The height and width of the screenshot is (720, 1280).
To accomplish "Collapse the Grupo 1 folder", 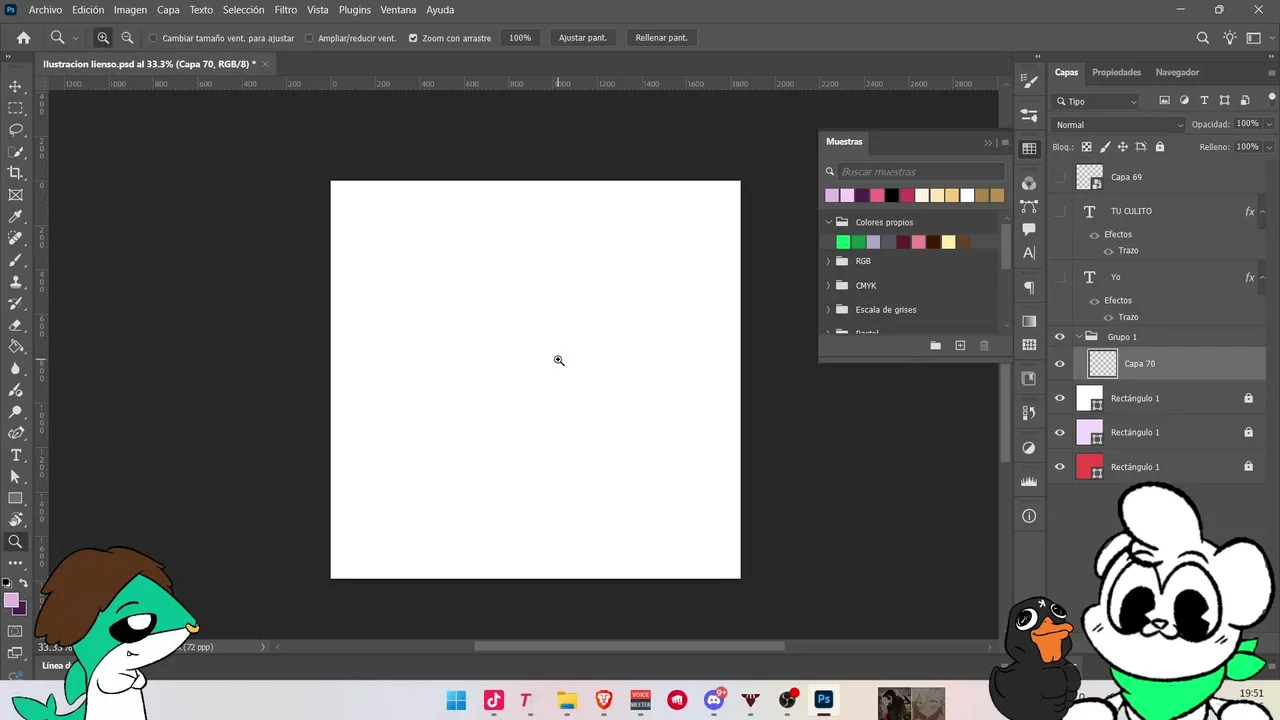I will [x=1079, y=337].
